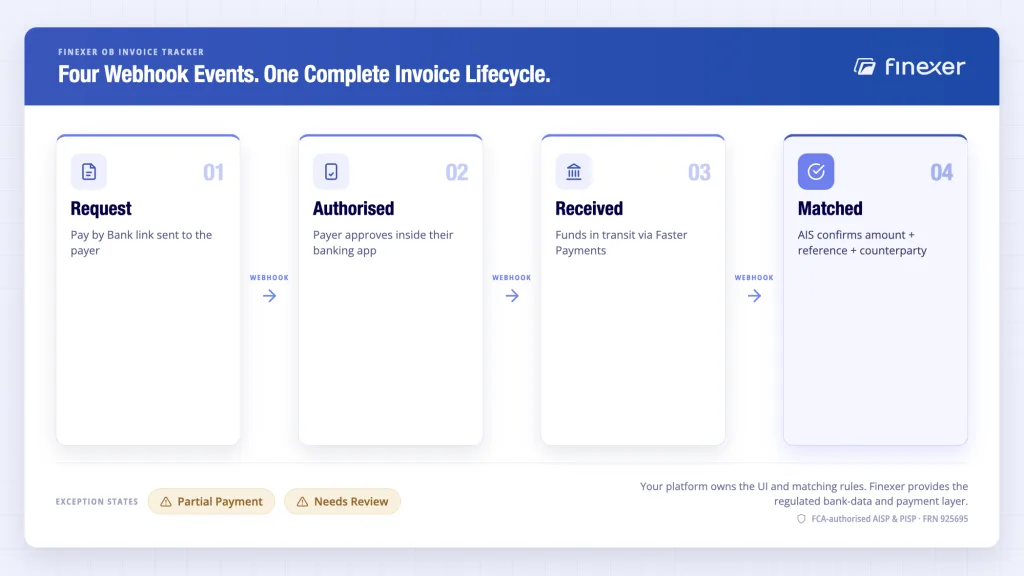Click the 'EXCEPTION STATES' label

[97, 502]
